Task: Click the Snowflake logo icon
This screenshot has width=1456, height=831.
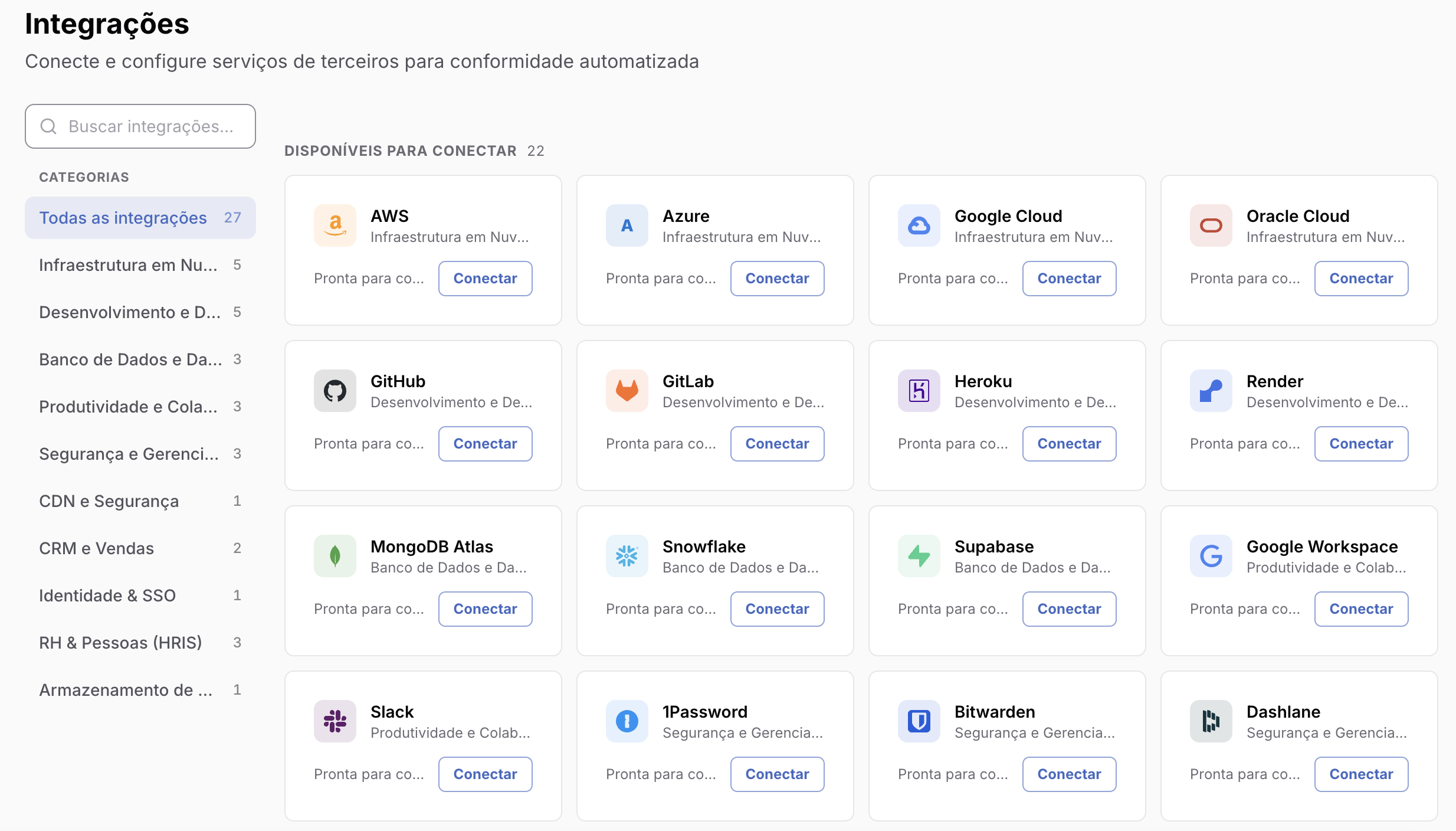Action: [627, 556]
